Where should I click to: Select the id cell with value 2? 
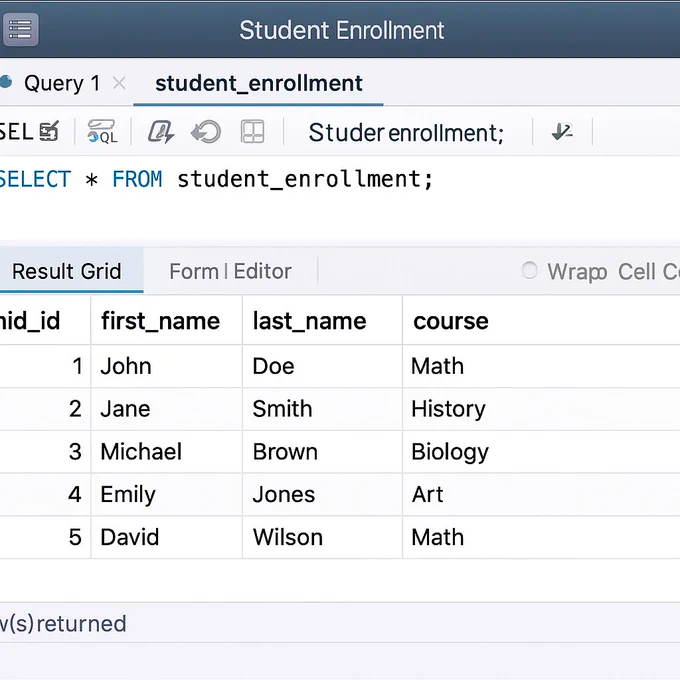coord(45,409)
